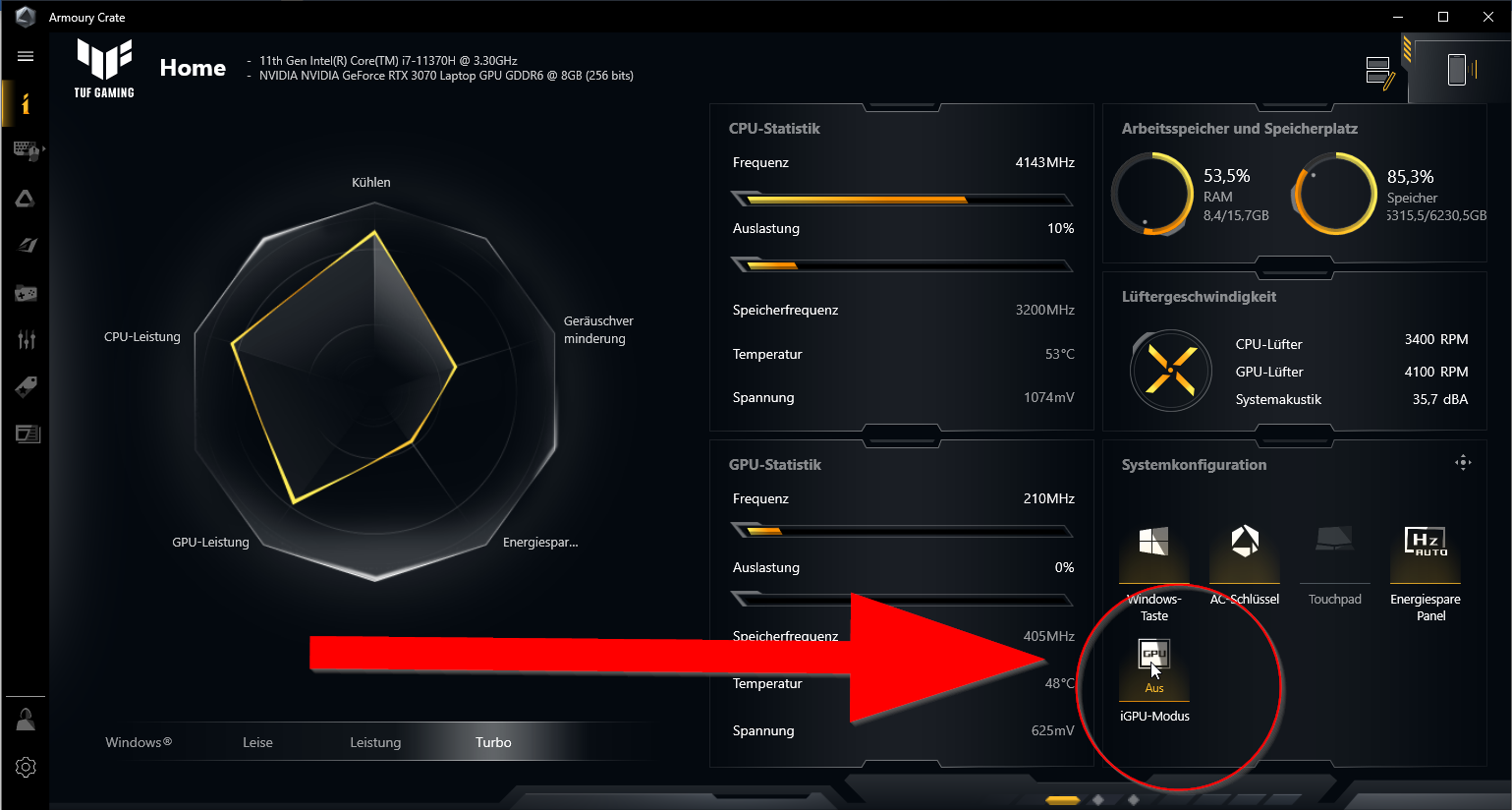
Task: Open the device keyboard icon in sidebar
Action: [x=27, y=150]
